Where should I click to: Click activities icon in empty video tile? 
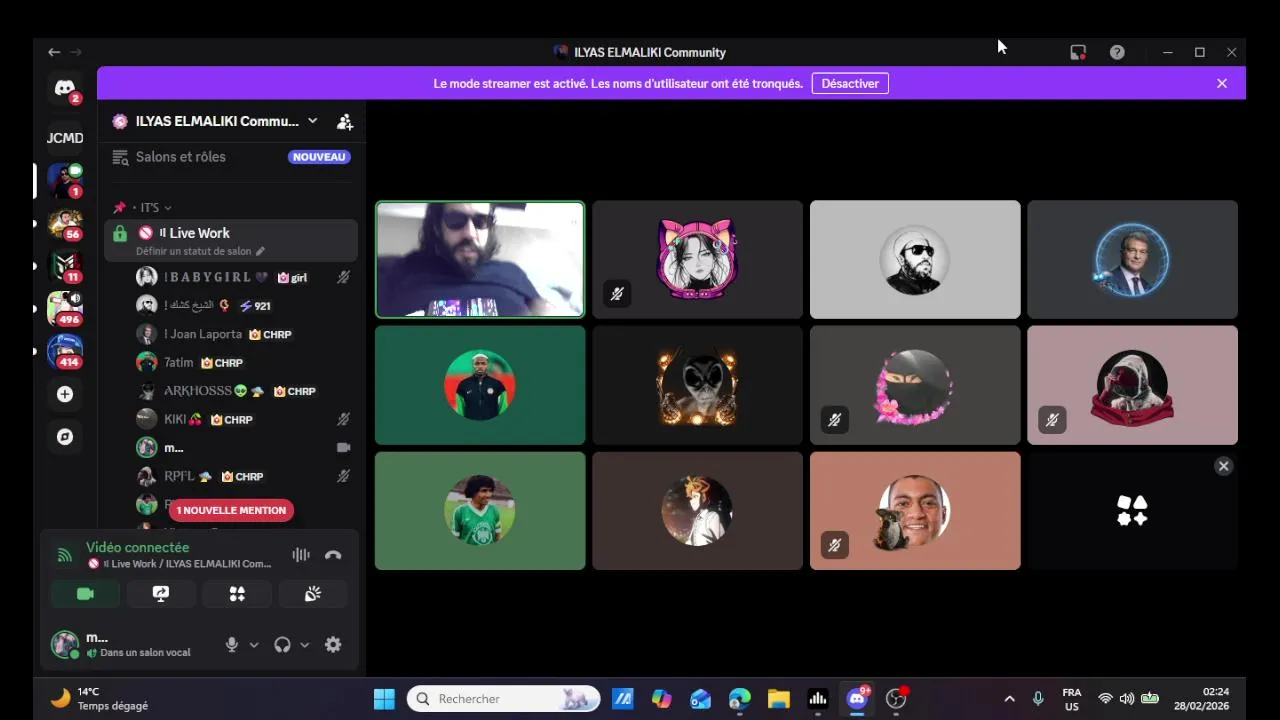tap(1132, 511)
